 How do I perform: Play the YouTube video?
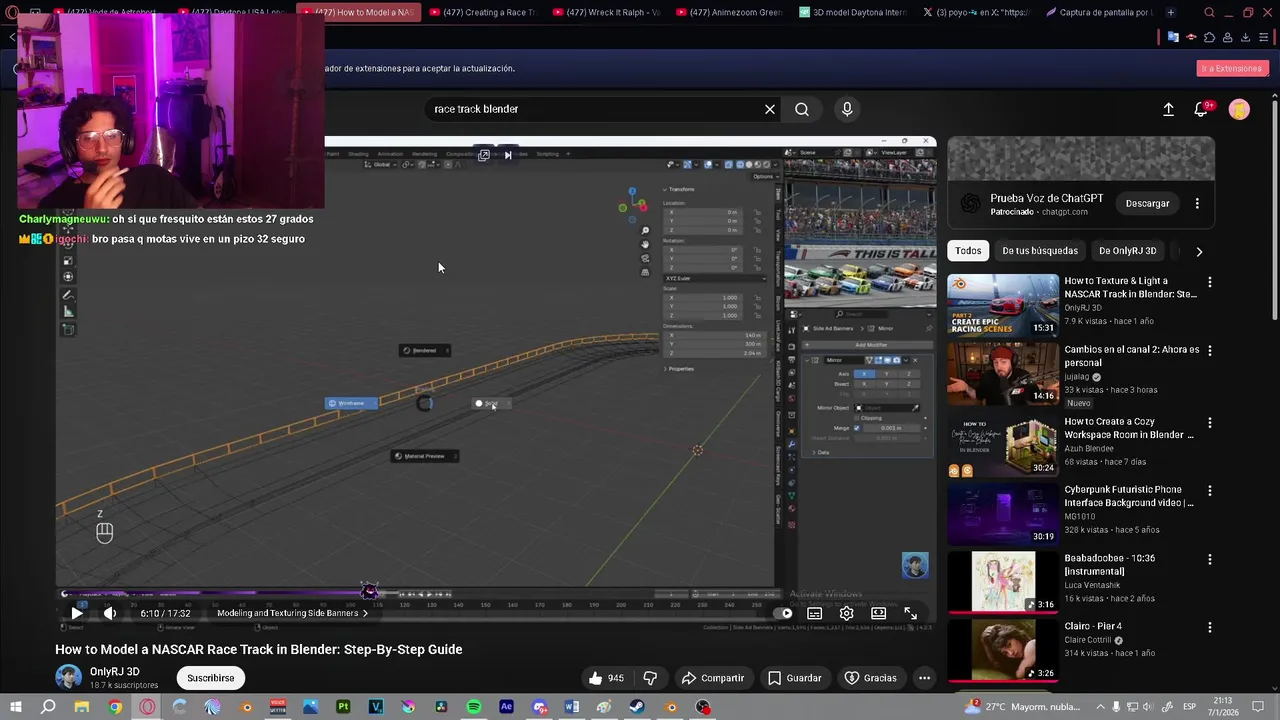point(77,613)
